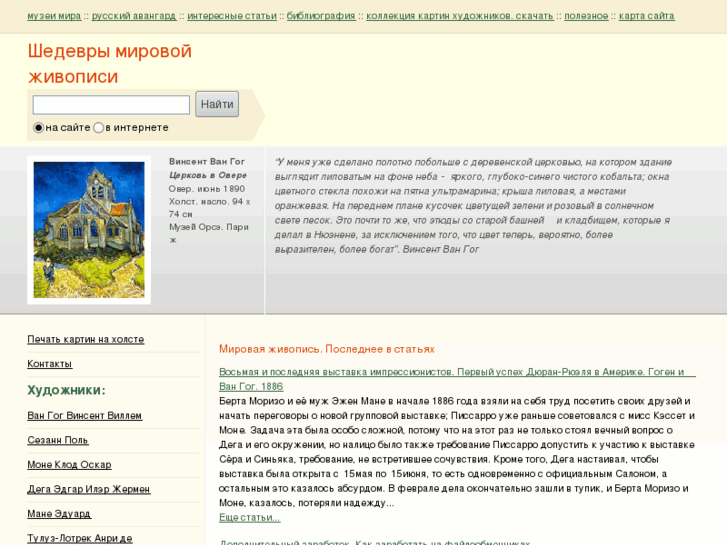Open 'карта сайта' site map link
This screenshot has height=545, width=727.
coord(647,16)
